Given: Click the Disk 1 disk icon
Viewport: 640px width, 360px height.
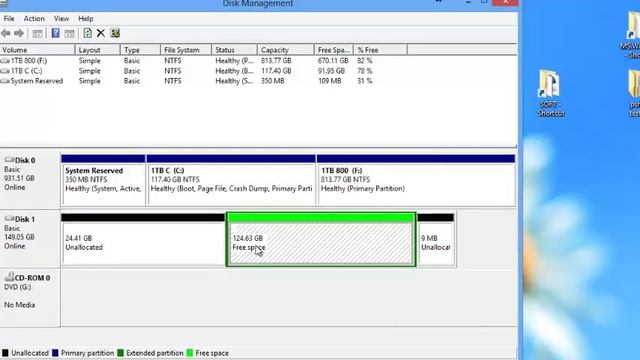Looking at the screenshot, I should (9, 219).
